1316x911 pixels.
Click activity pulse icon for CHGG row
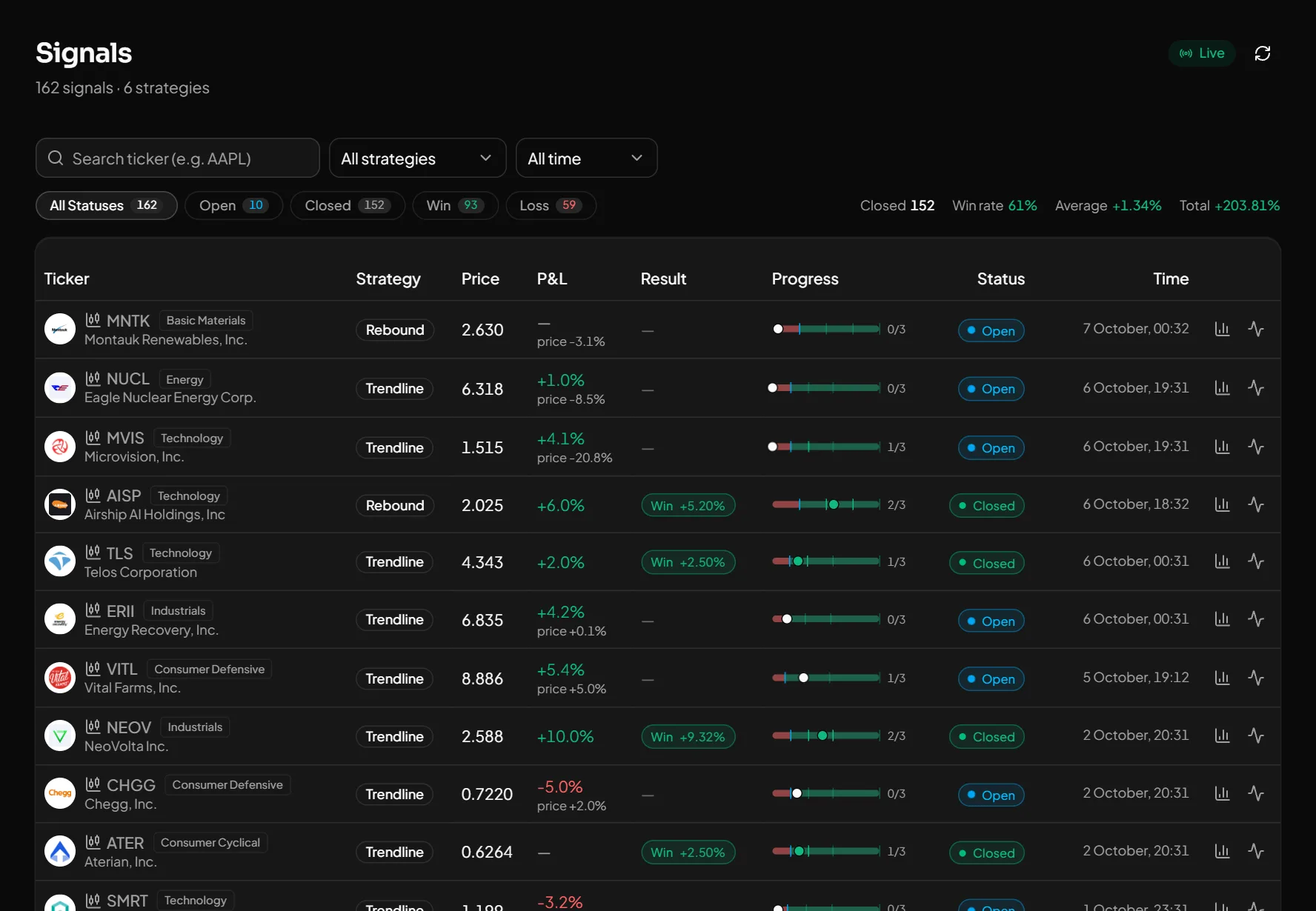click(1256, 793)
